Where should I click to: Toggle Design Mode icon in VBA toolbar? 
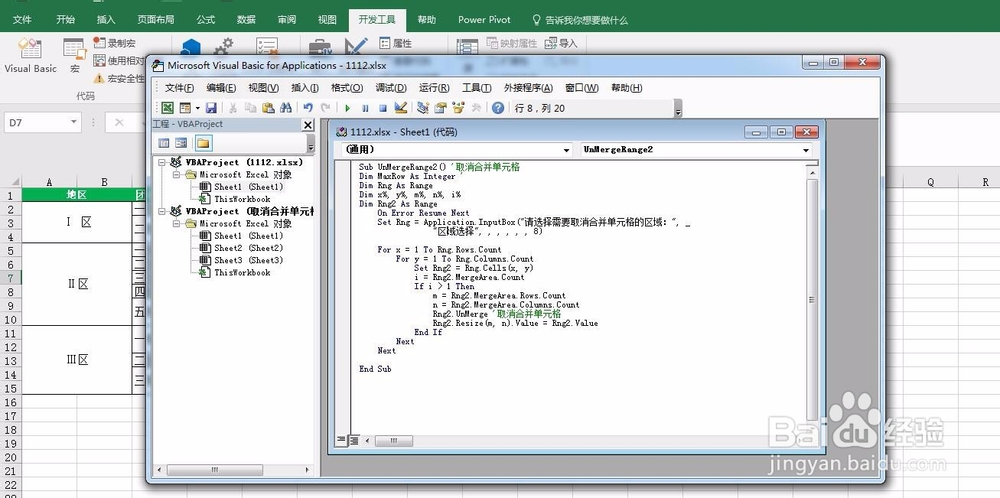[x=401, y=108]
